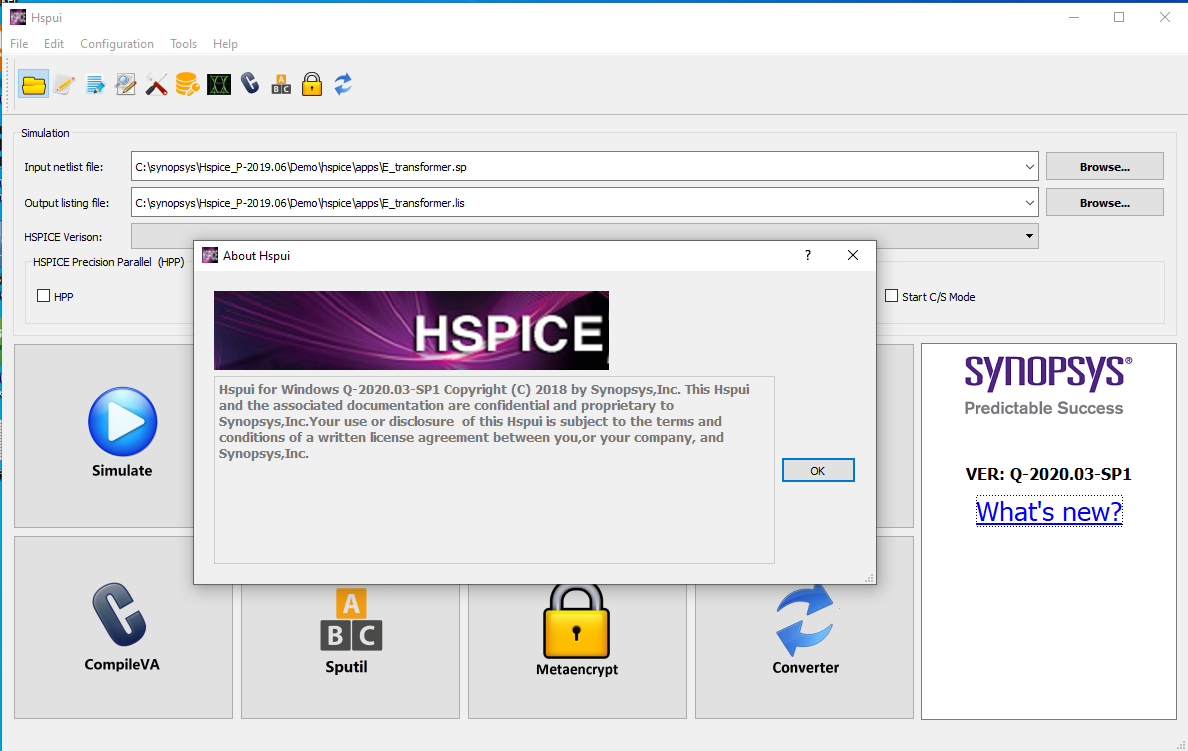This screenshot has height=751, width=1188.
Task: Click OK in the About Hspui dialog
Action: point(818,471)
